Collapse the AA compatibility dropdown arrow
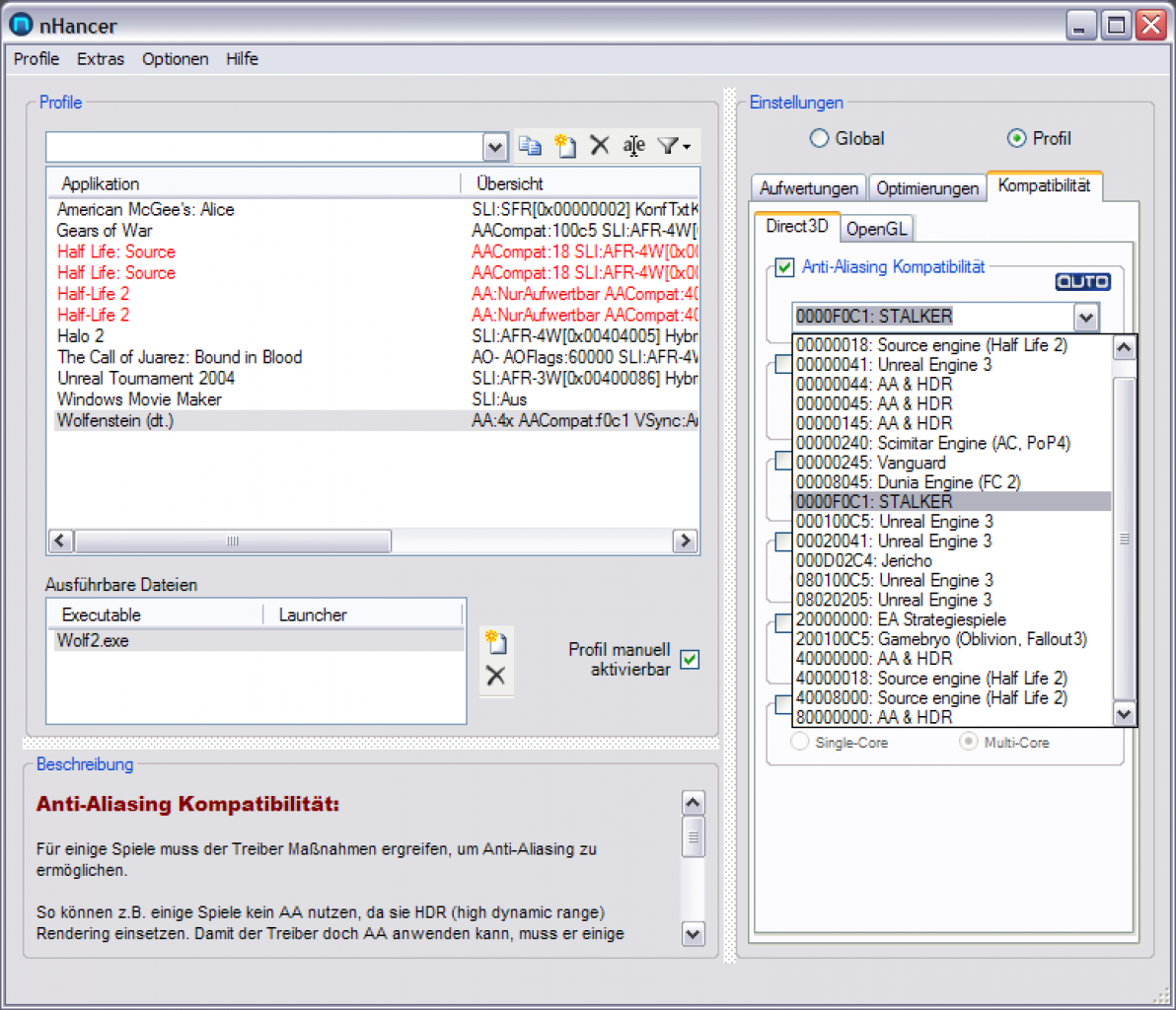 [x=1086, y=318]
